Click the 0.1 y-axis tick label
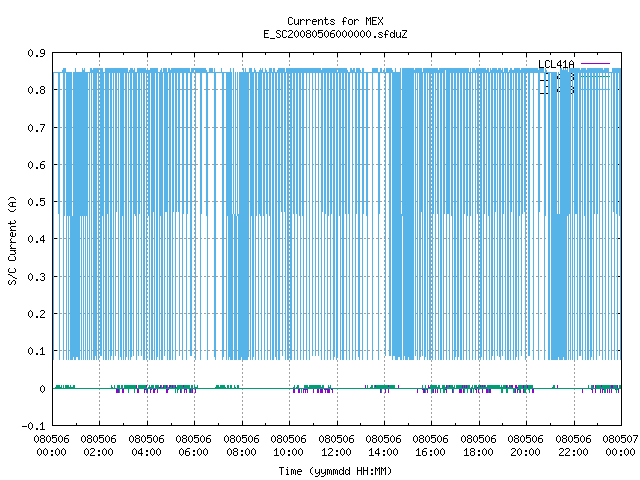 click(36, 351)
